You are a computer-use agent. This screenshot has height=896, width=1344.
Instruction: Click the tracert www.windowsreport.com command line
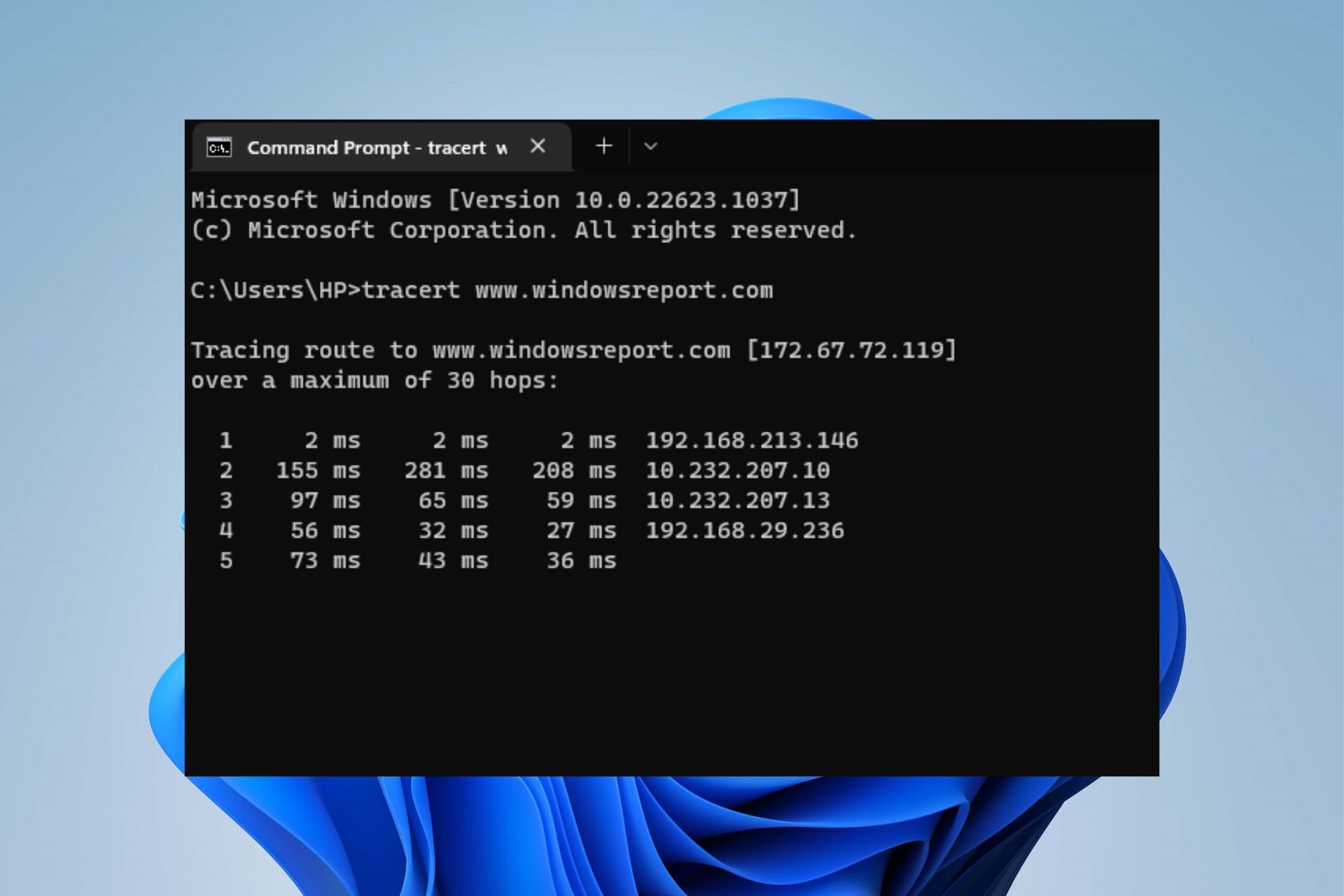point(482,290)
